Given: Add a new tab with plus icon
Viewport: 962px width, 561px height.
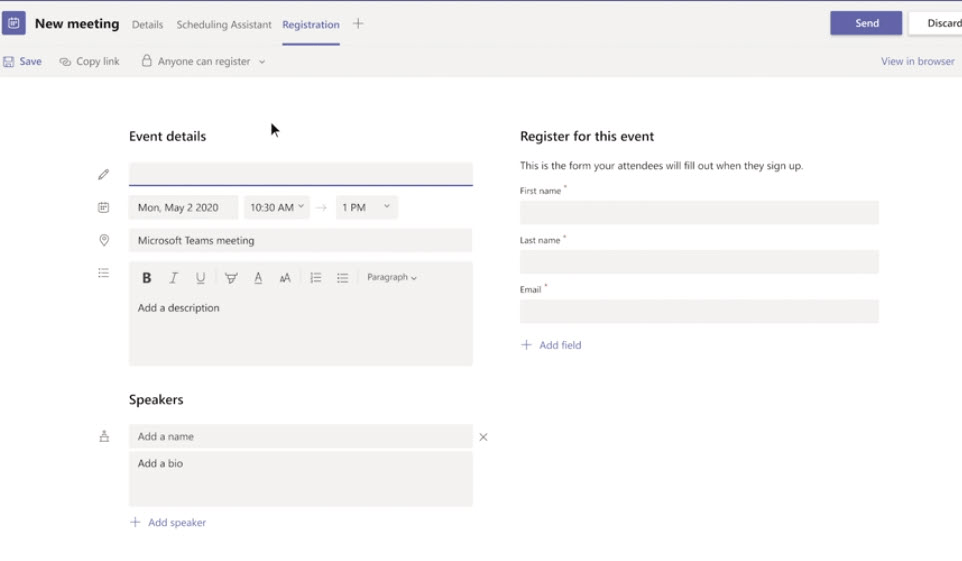Looking at the screenshot, I should tap(358, 24).
